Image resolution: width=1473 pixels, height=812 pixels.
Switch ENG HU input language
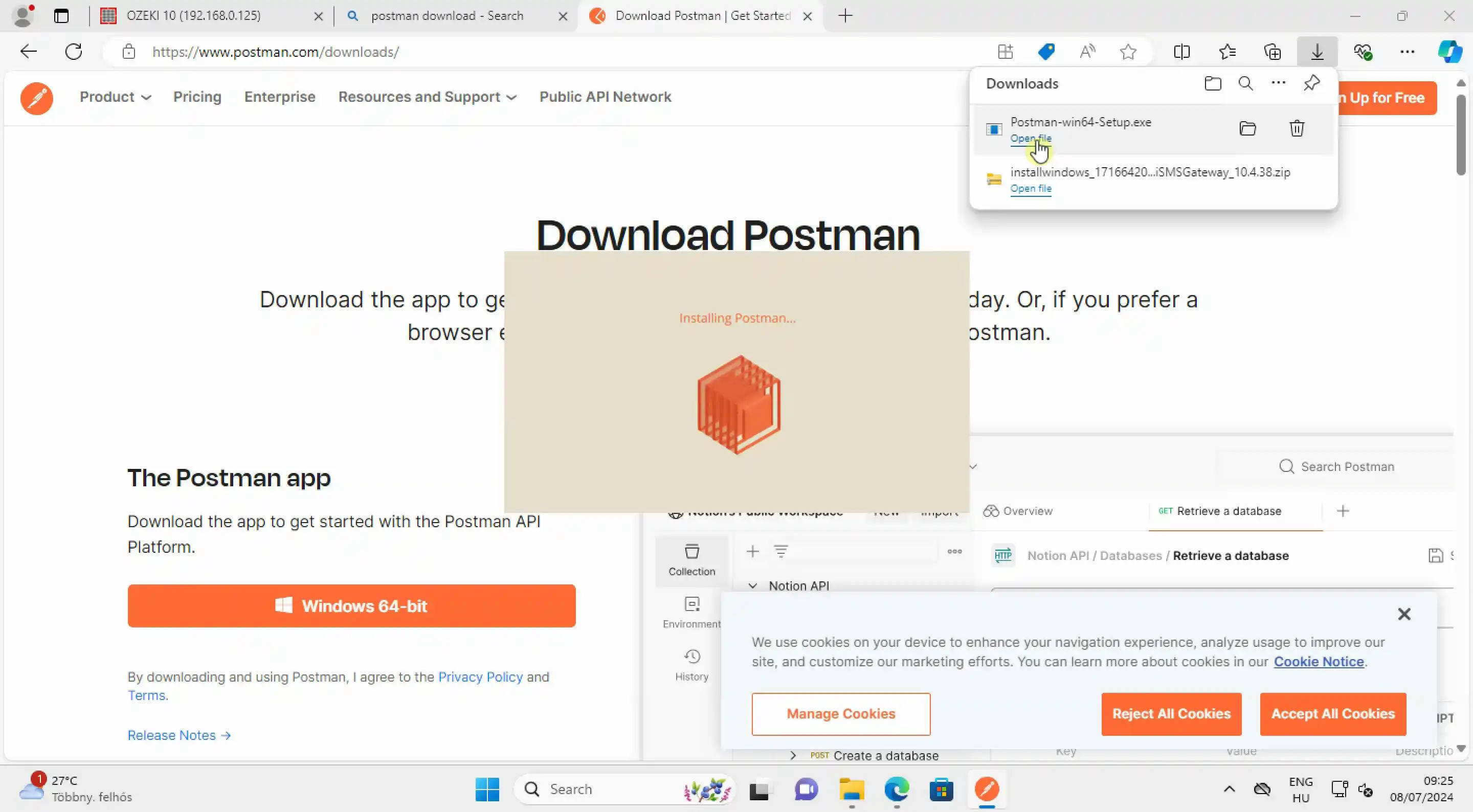point(1300,789)
